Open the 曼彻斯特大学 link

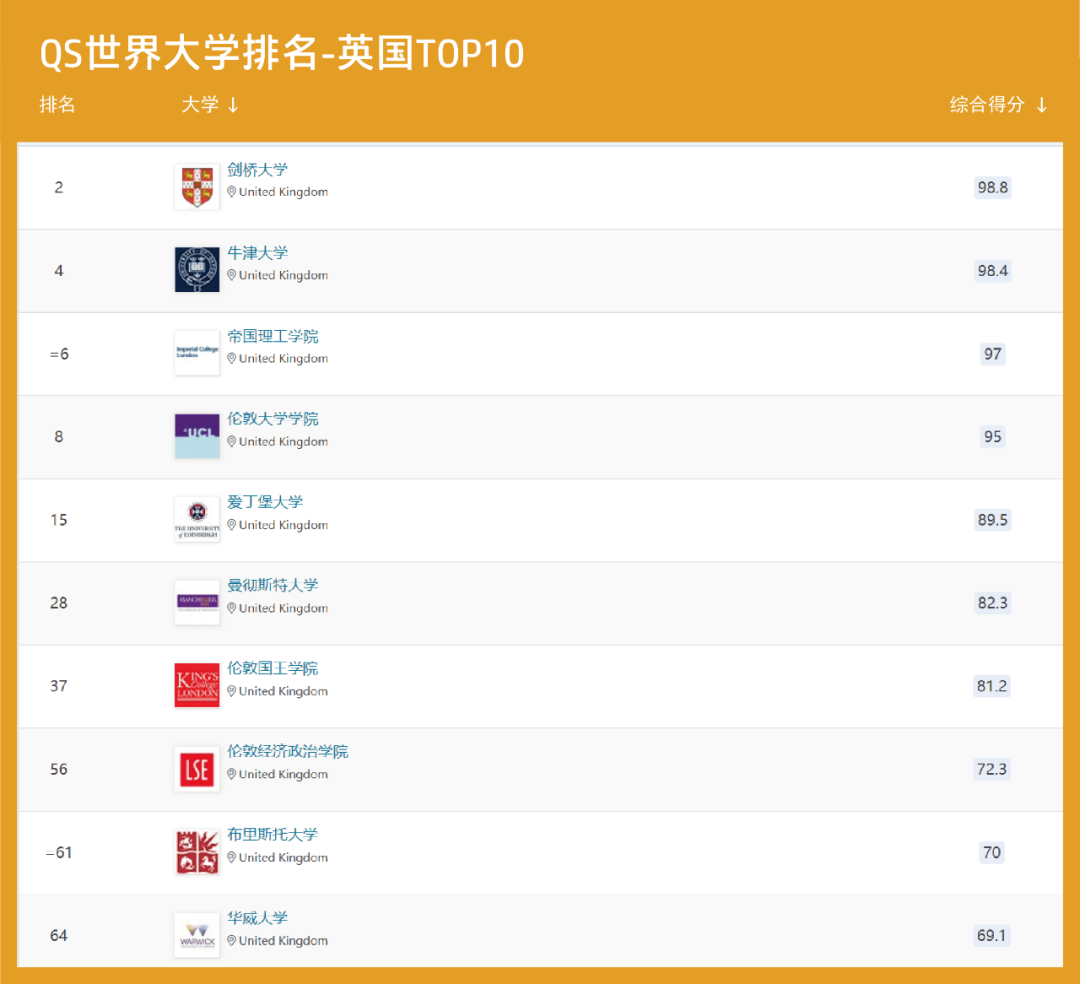(273, 585)
